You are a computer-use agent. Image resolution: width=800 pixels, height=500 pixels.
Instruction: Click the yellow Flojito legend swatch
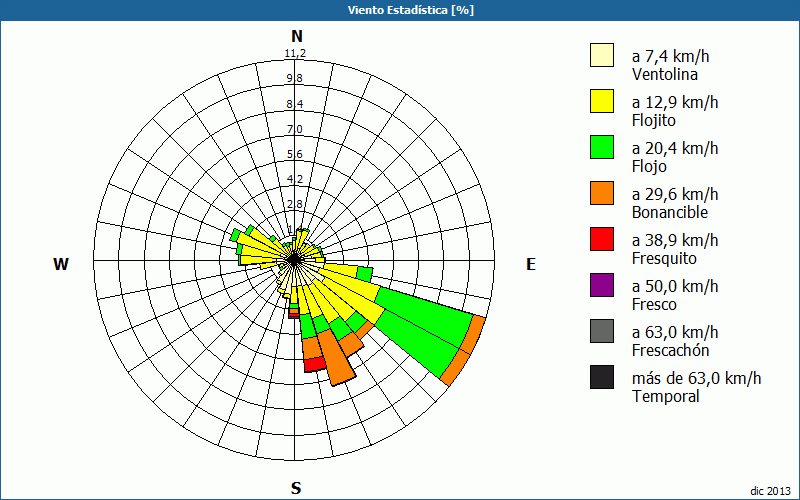(x=602, y=101)
